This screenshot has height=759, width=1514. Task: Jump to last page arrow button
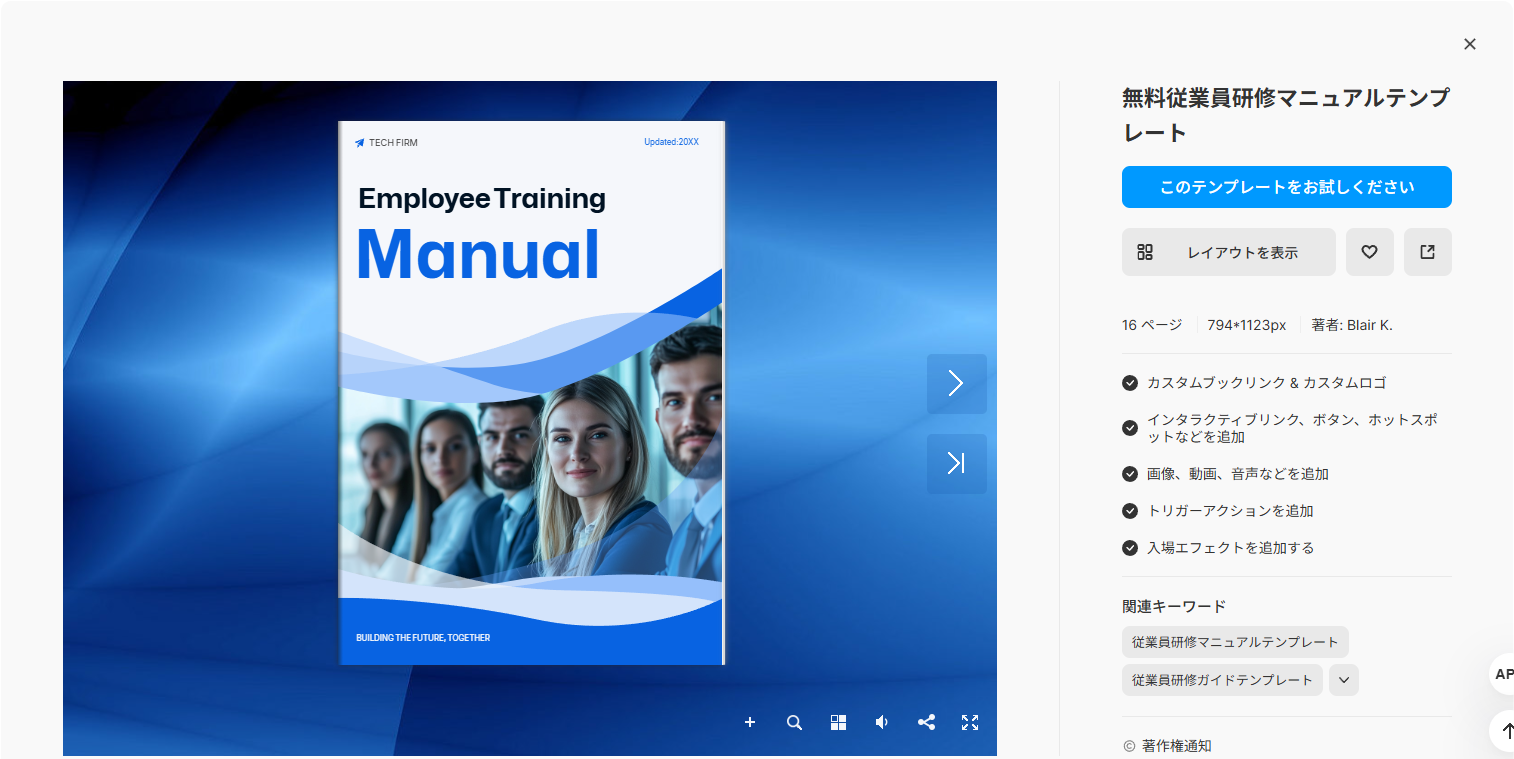[x=957, y=464]
